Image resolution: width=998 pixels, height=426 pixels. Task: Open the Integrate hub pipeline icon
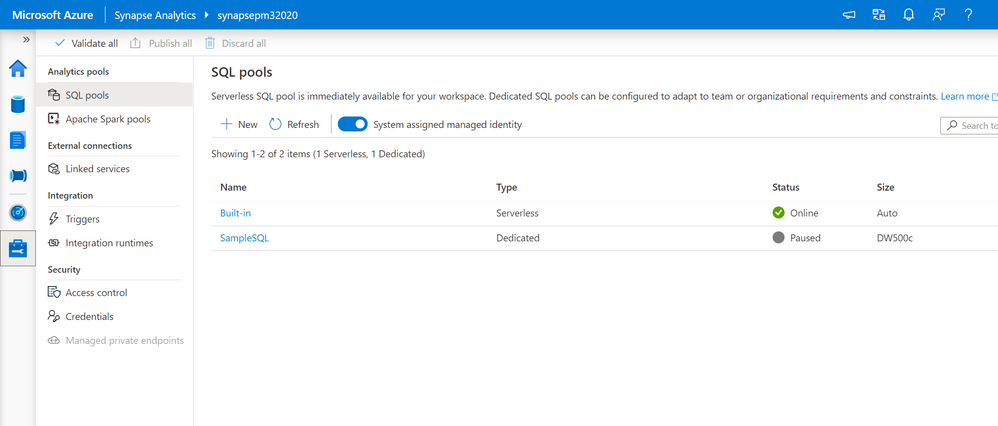(18, 176)
